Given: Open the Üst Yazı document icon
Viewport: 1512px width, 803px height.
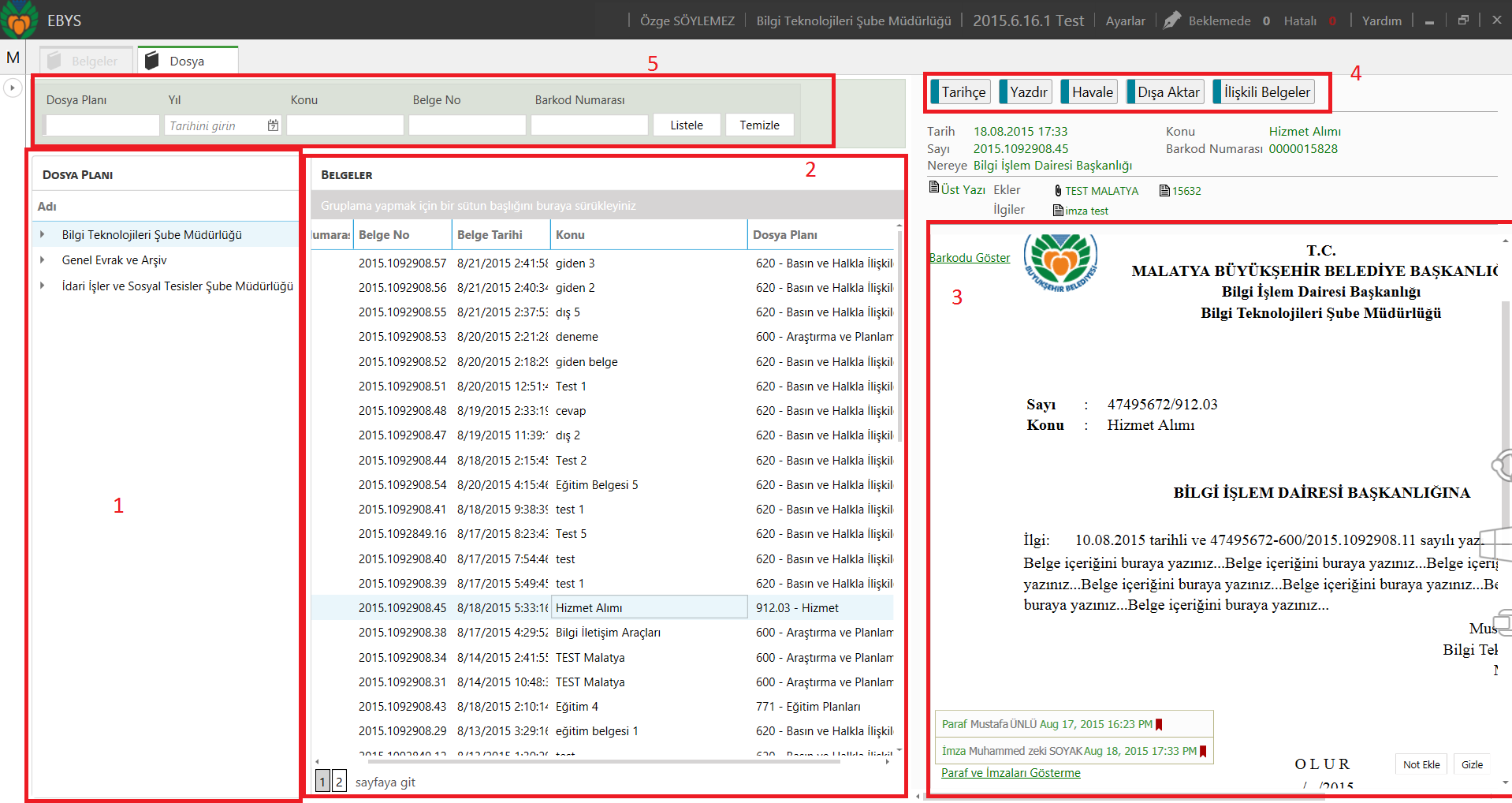Looking at the screenshot, I should point(933,188).
